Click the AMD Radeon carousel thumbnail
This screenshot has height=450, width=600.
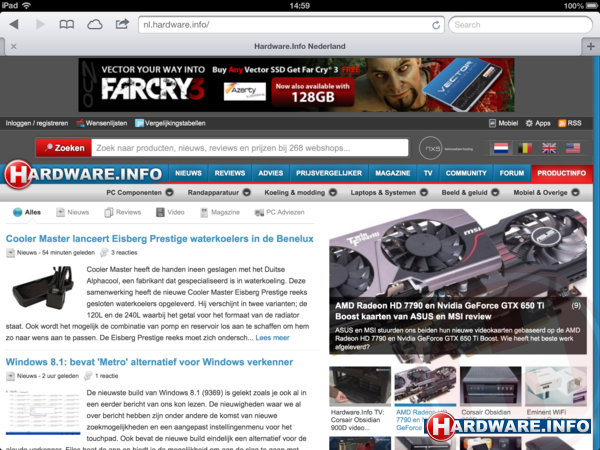[x=425, y=386]
